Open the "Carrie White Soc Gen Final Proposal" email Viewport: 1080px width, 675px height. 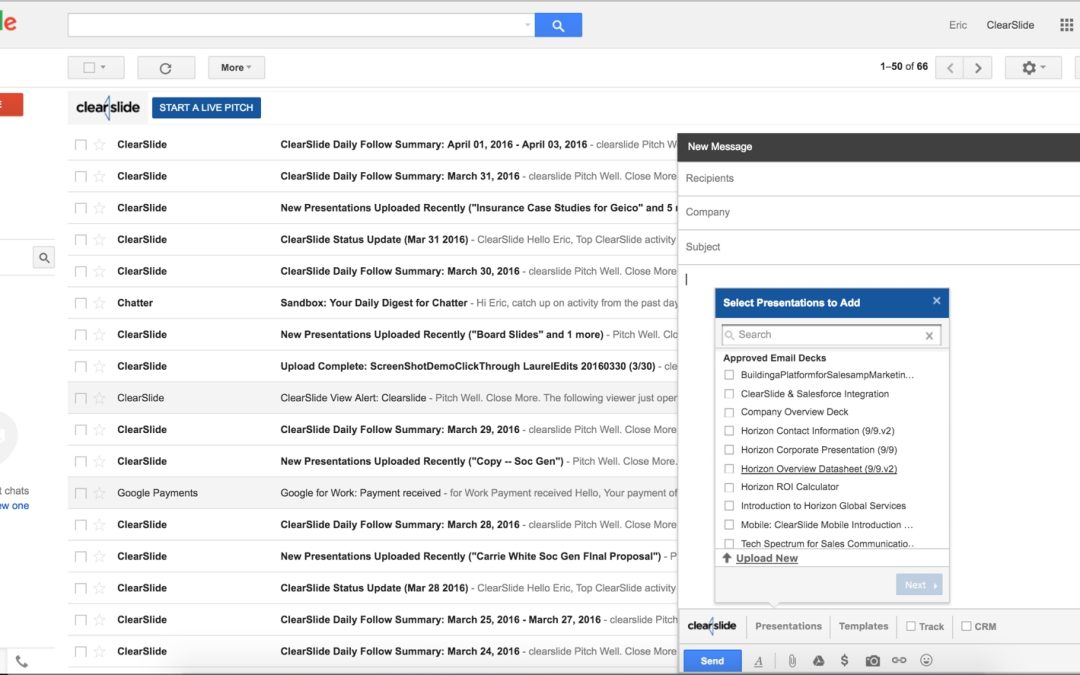pyautogui.click(x=372, y=557)
